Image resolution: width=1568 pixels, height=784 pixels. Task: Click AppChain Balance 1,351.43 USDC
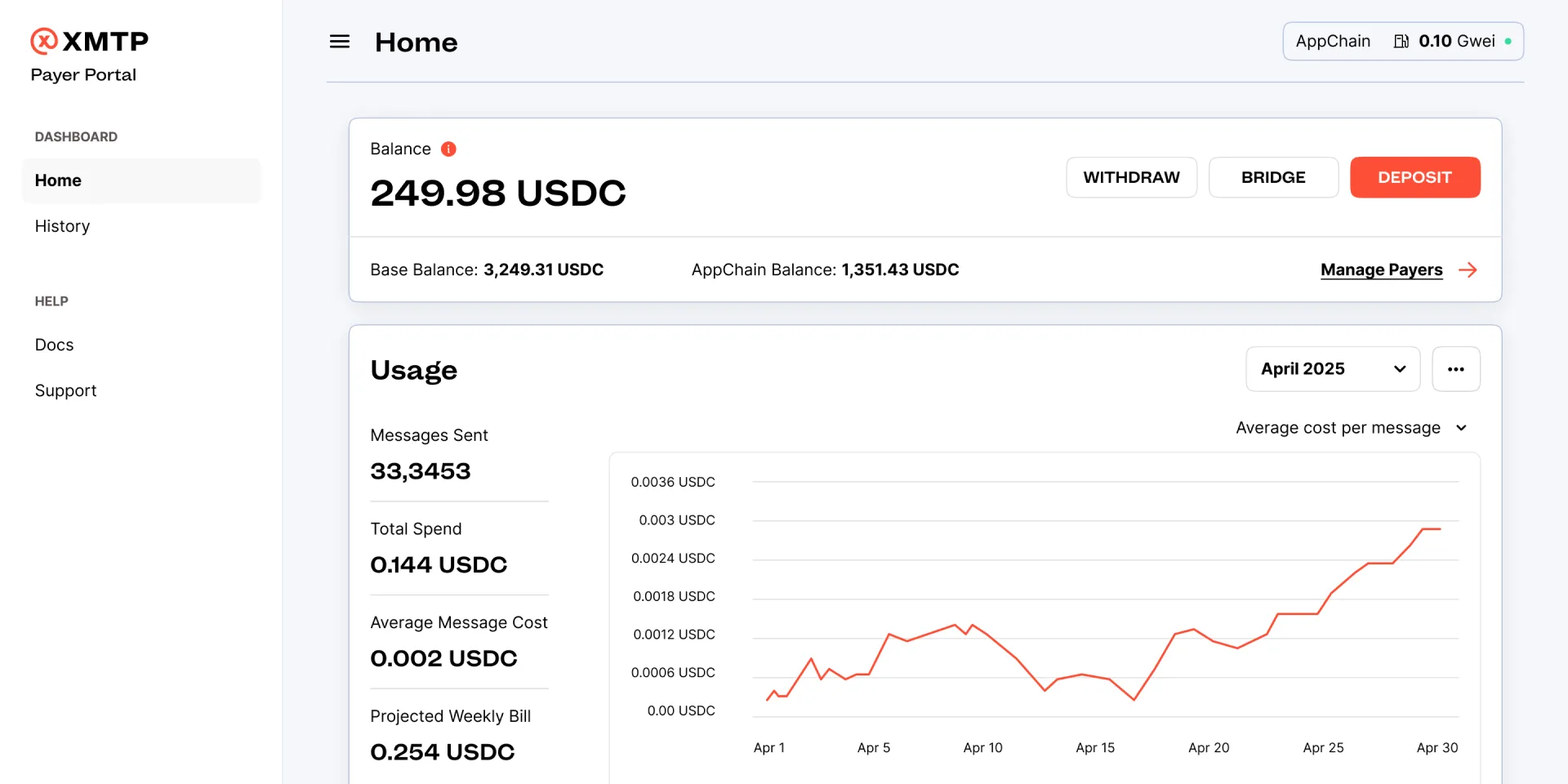coord(825,269)
